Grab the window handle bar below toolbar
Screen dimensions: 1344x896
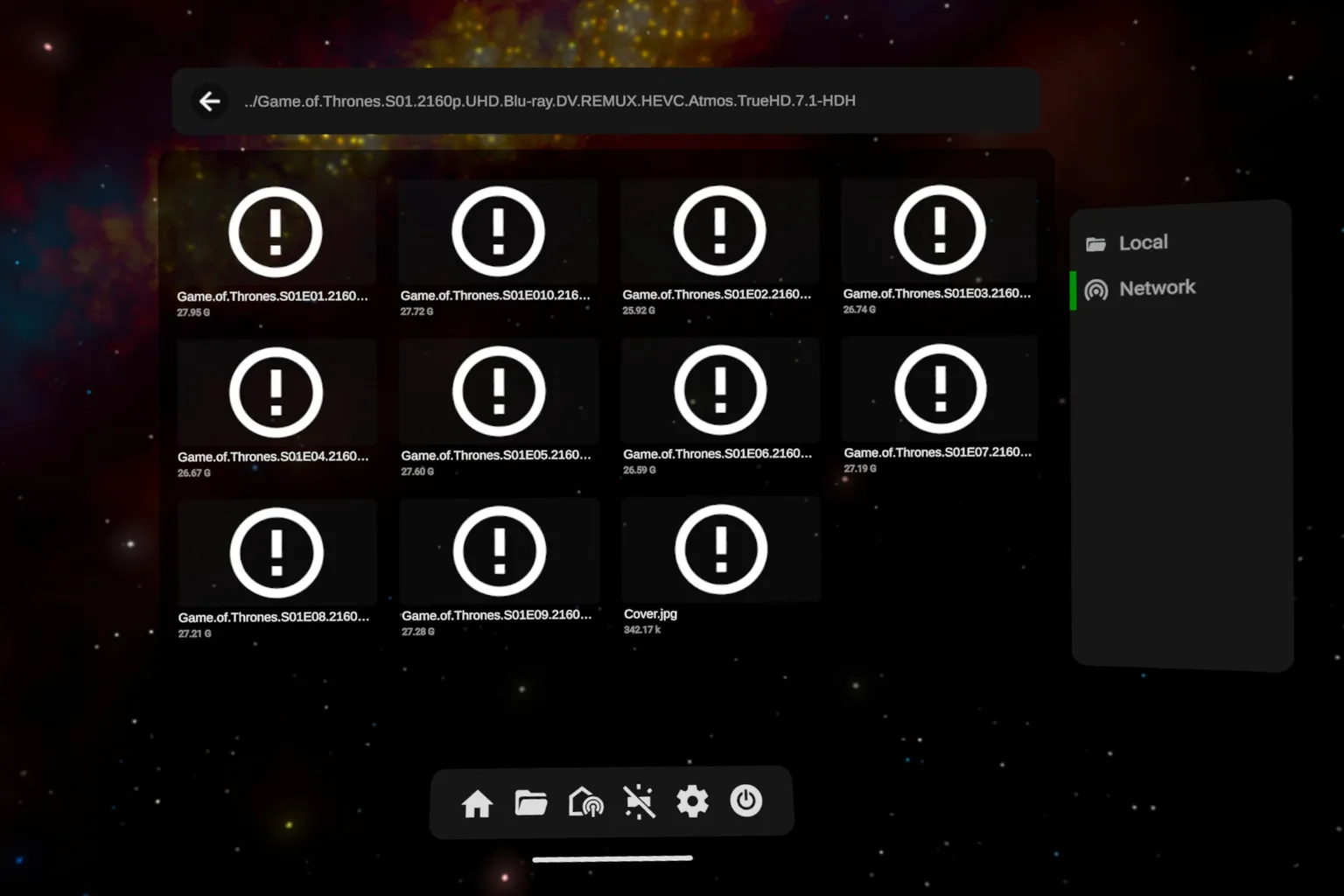click(x=612, y=859)
